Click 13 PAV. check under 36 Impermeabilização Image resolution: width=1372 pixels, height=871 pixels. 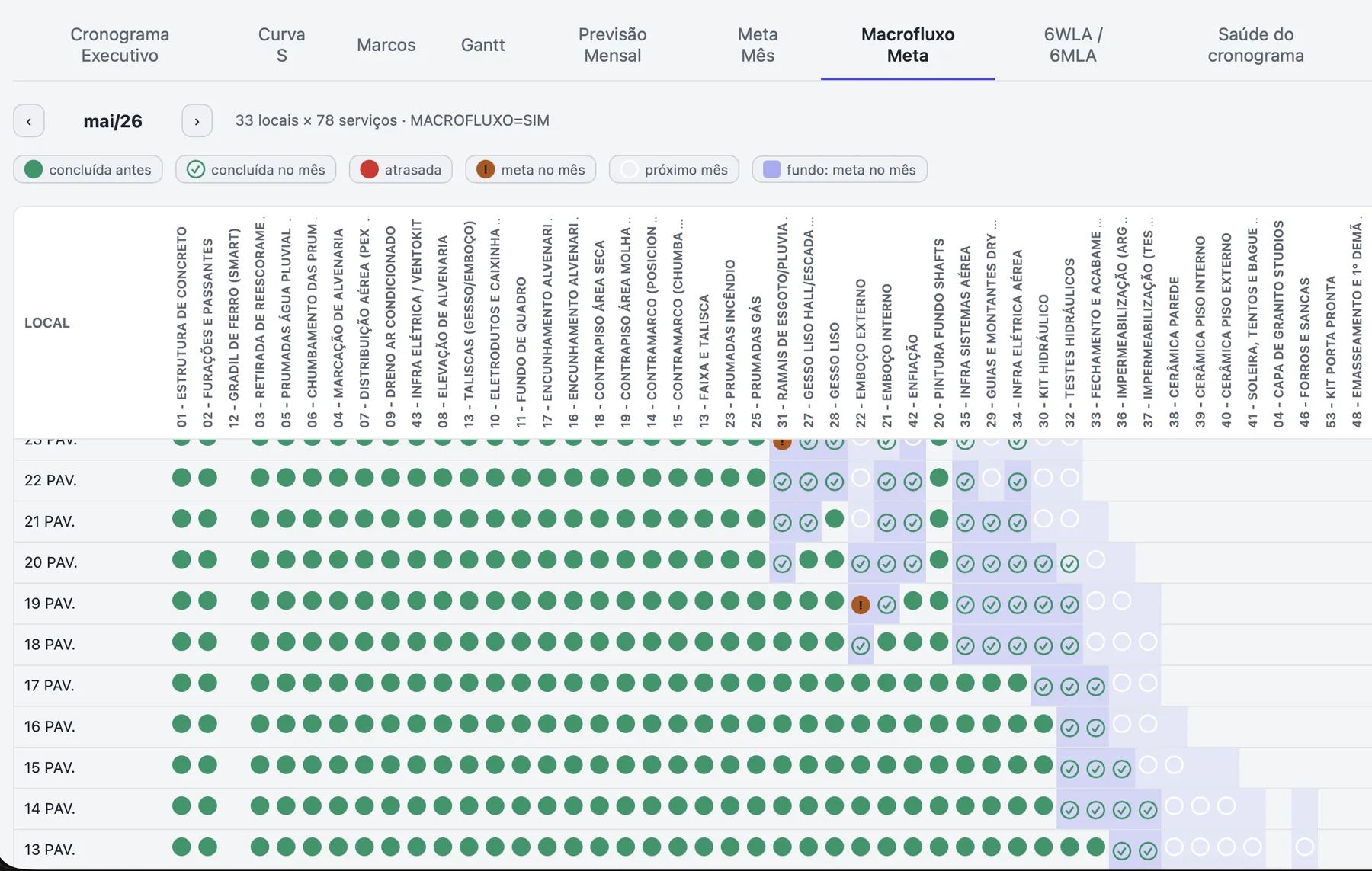pos(1121,850)
